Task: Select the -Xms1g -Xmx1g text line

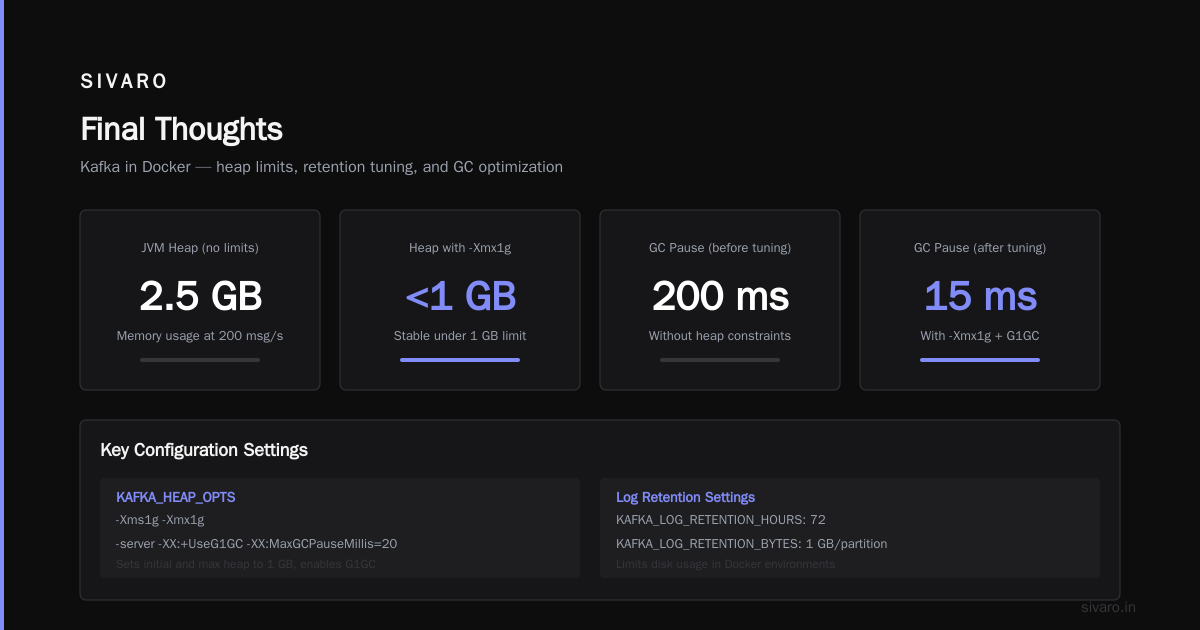Action: tap(160, 520)
